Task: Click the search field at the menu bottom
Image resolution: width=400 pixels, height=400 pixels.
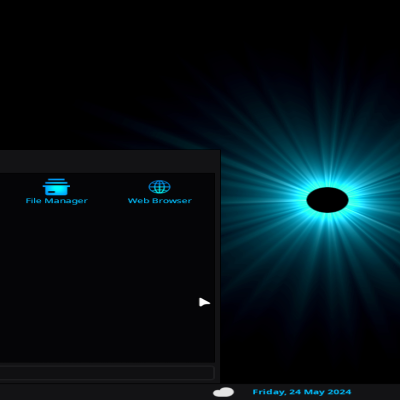Action: pos(106,373)
